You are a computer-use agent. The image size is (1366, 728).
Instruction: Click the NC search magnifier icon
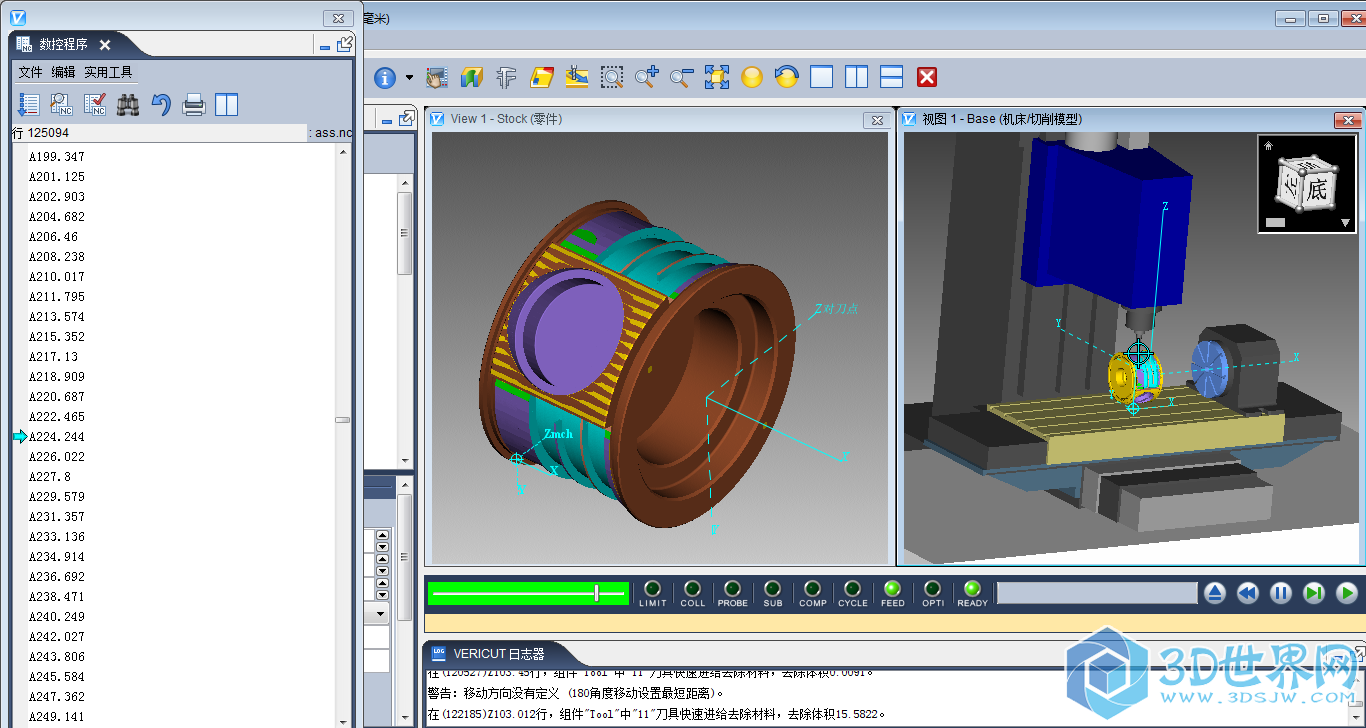62,104
